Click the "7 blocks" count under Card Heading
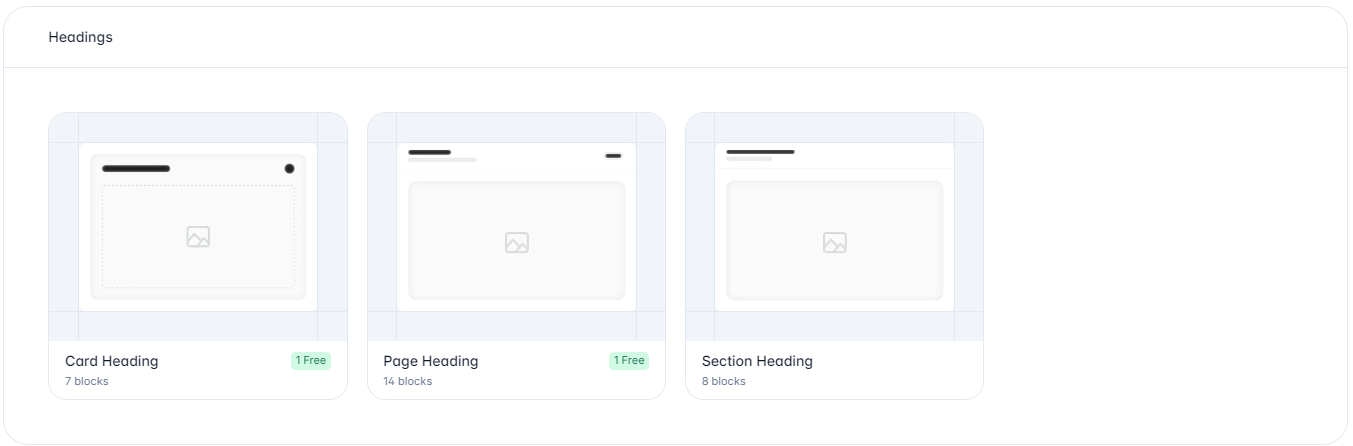The height and width of the screenshot is (446, 1353). tap(87, 381)
